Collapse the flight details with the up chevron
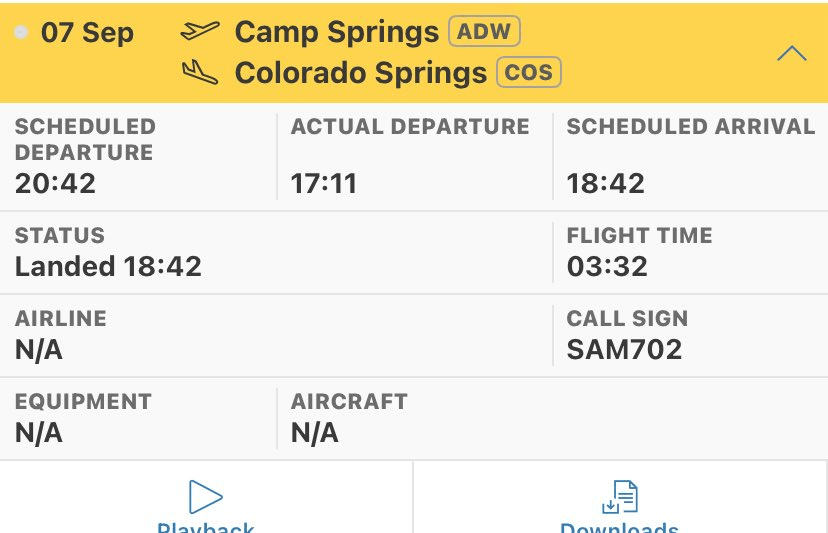 (791, 53)
